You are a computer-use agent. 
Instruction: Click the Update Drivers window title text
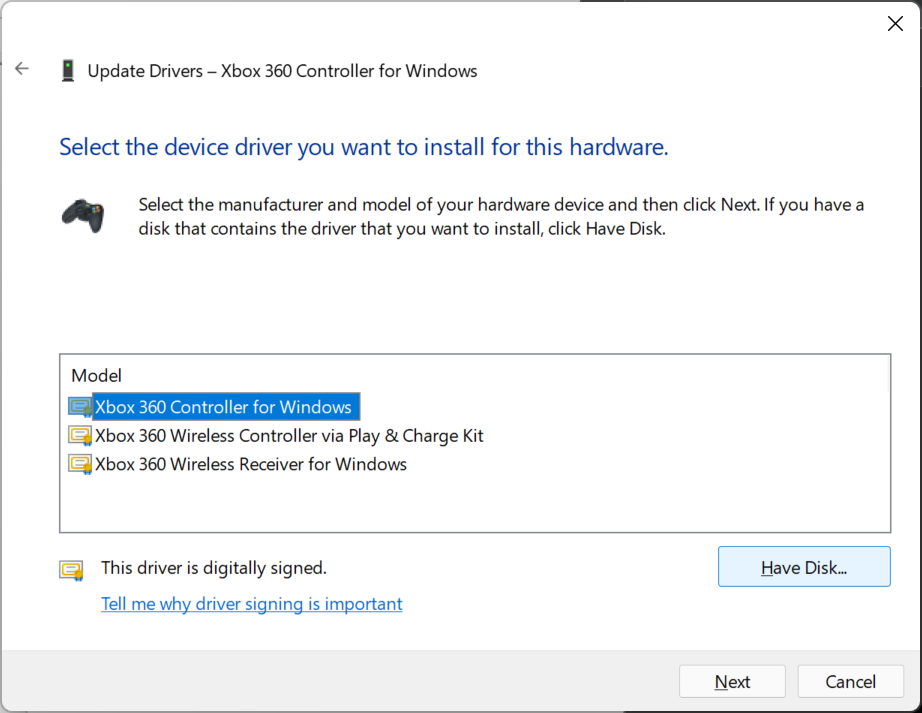pos(282,71)
